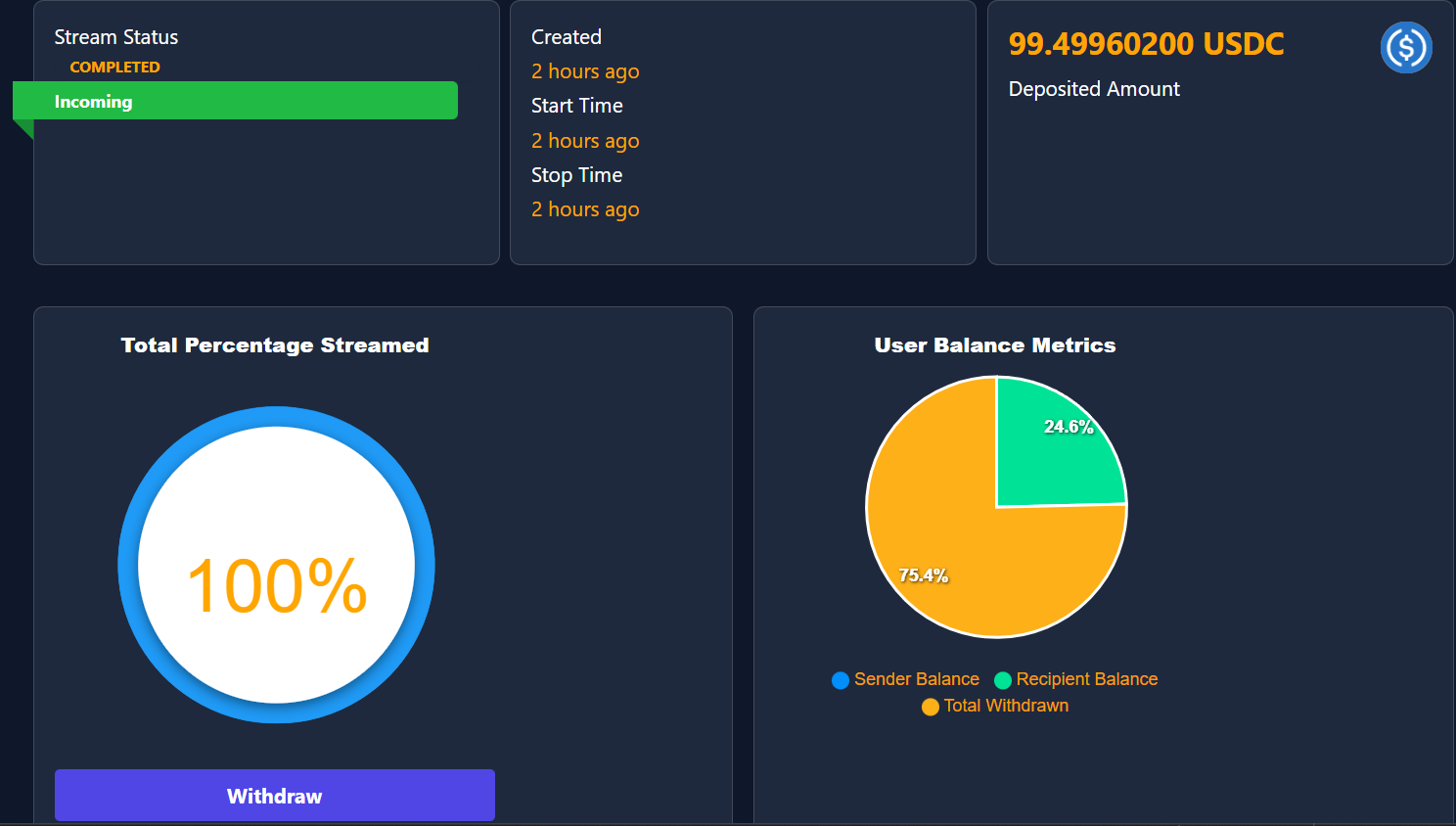Click the orange Total Withdrawn legend dot
The image size is (1456, 826).
pyautogui.click(x=930, y=707)
